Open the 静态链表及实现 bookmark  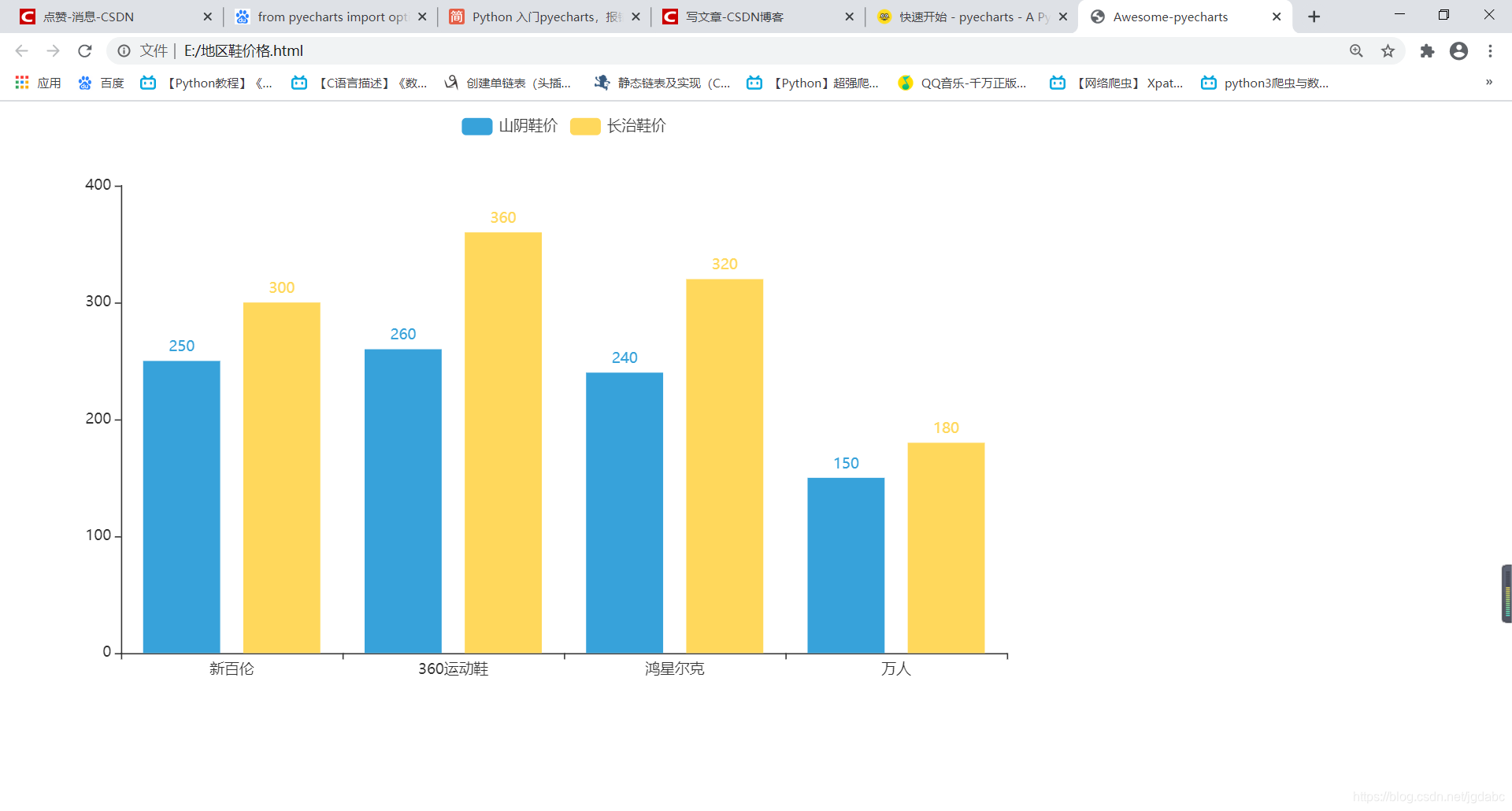662,83
